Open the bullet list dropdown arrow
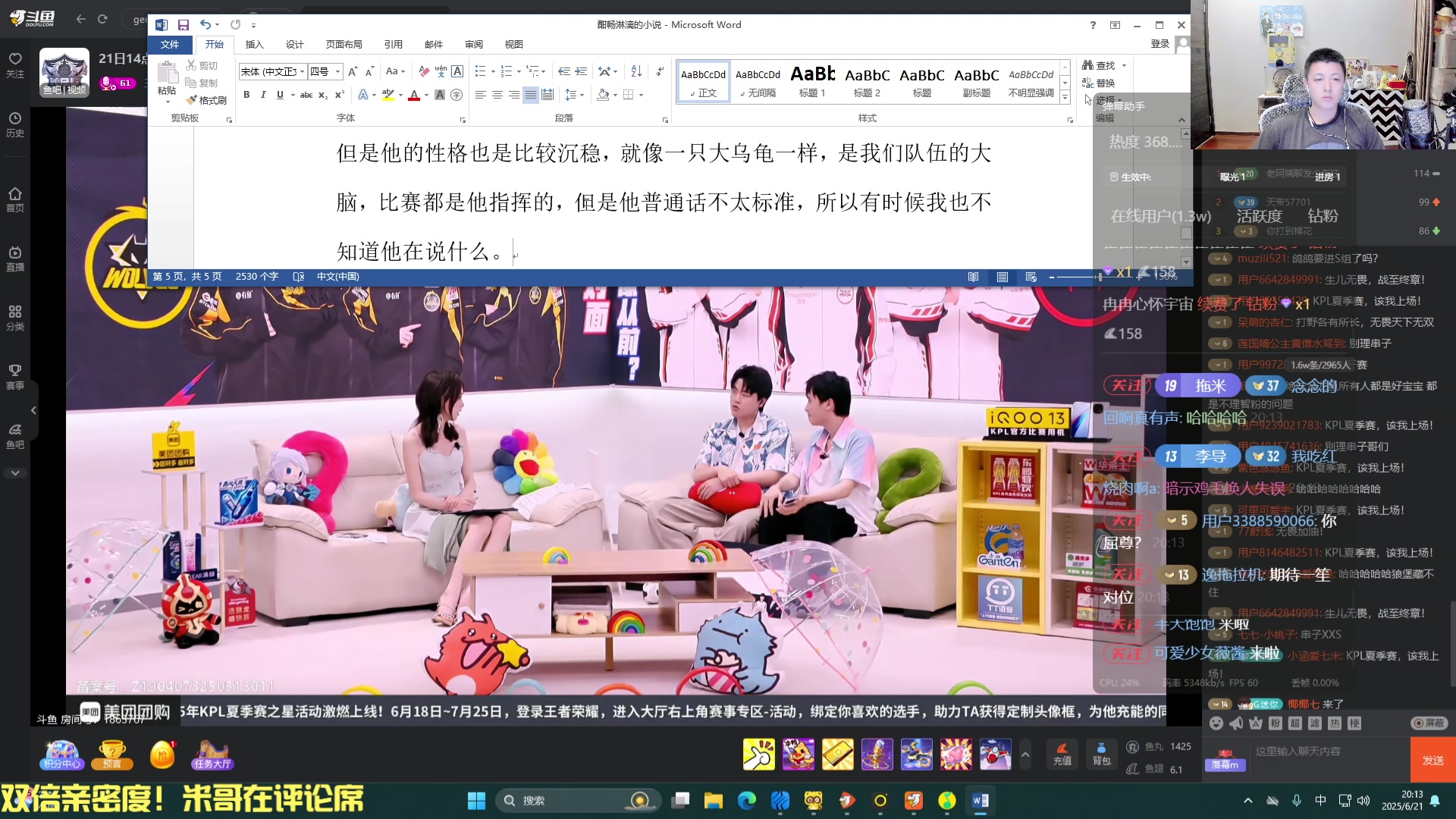The image size is (1456, 819). click(493, 72)
